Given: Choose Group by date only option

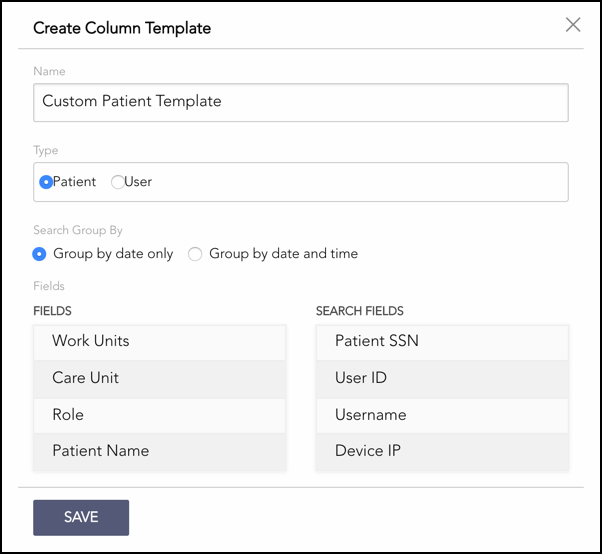Looking at the screenshot, I should tap(40, 254).
